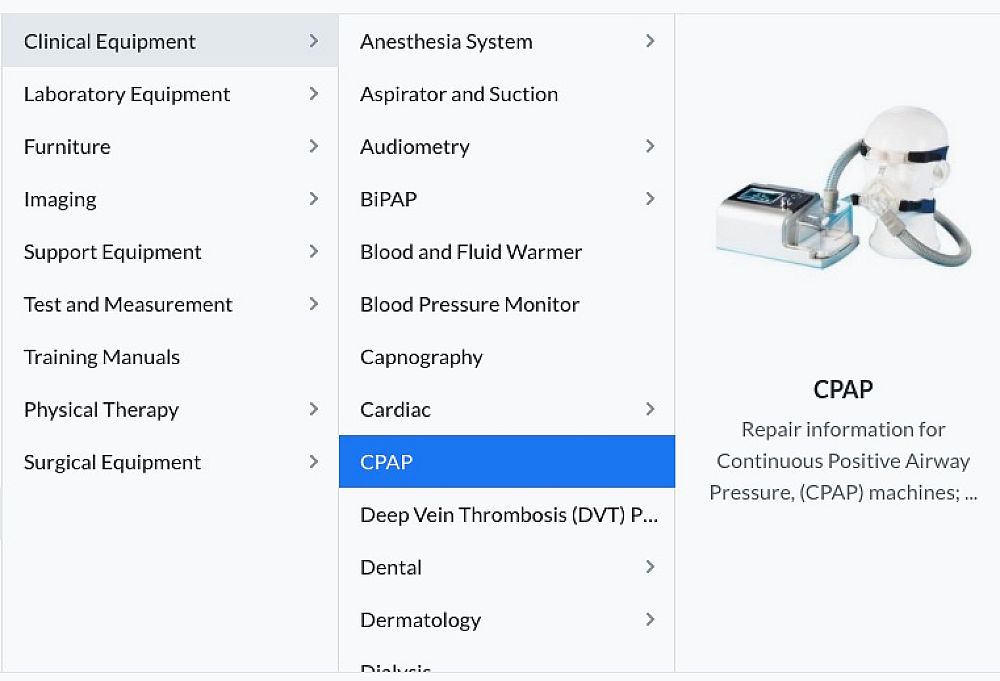Expand the Clinical Equipment chevron arrow
This screenshot has width=1000, height=681.
314,41
